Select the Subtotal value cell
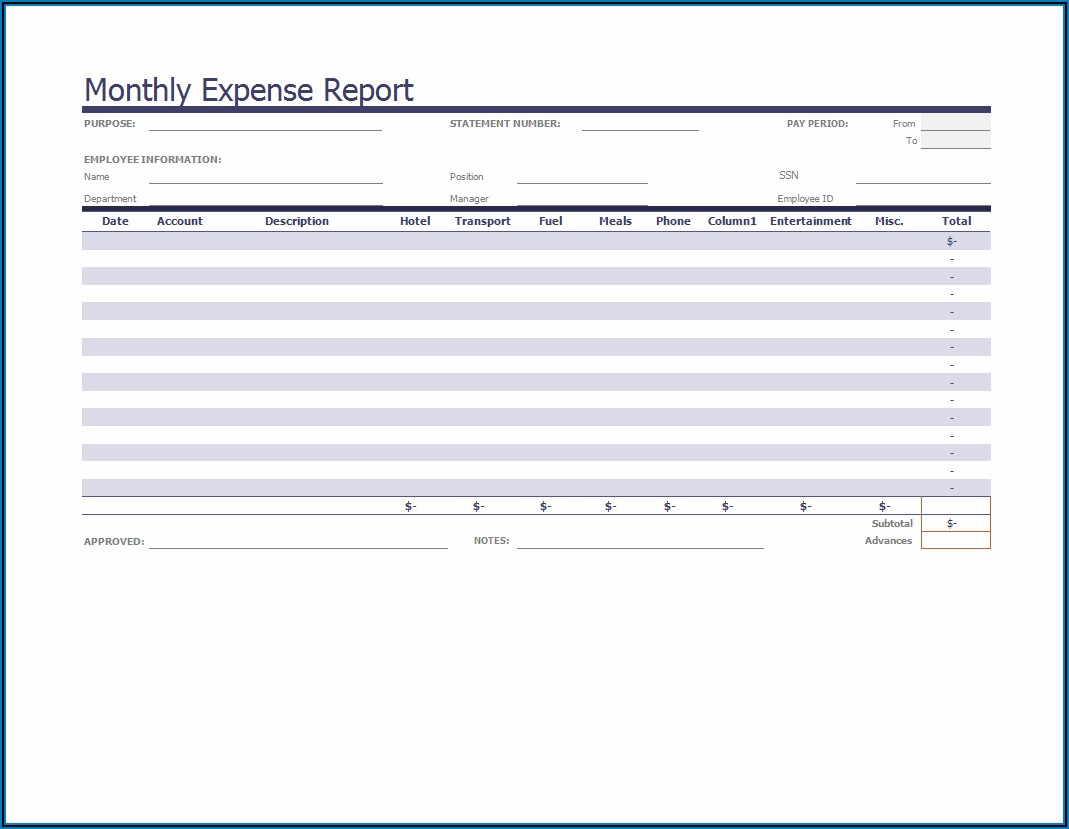 coord(955,523)
